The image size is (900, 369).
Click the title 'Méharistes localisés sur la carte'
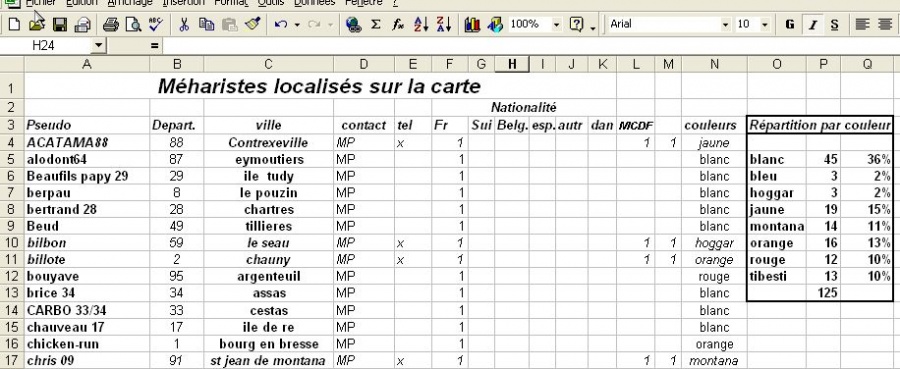coord(319,86)
